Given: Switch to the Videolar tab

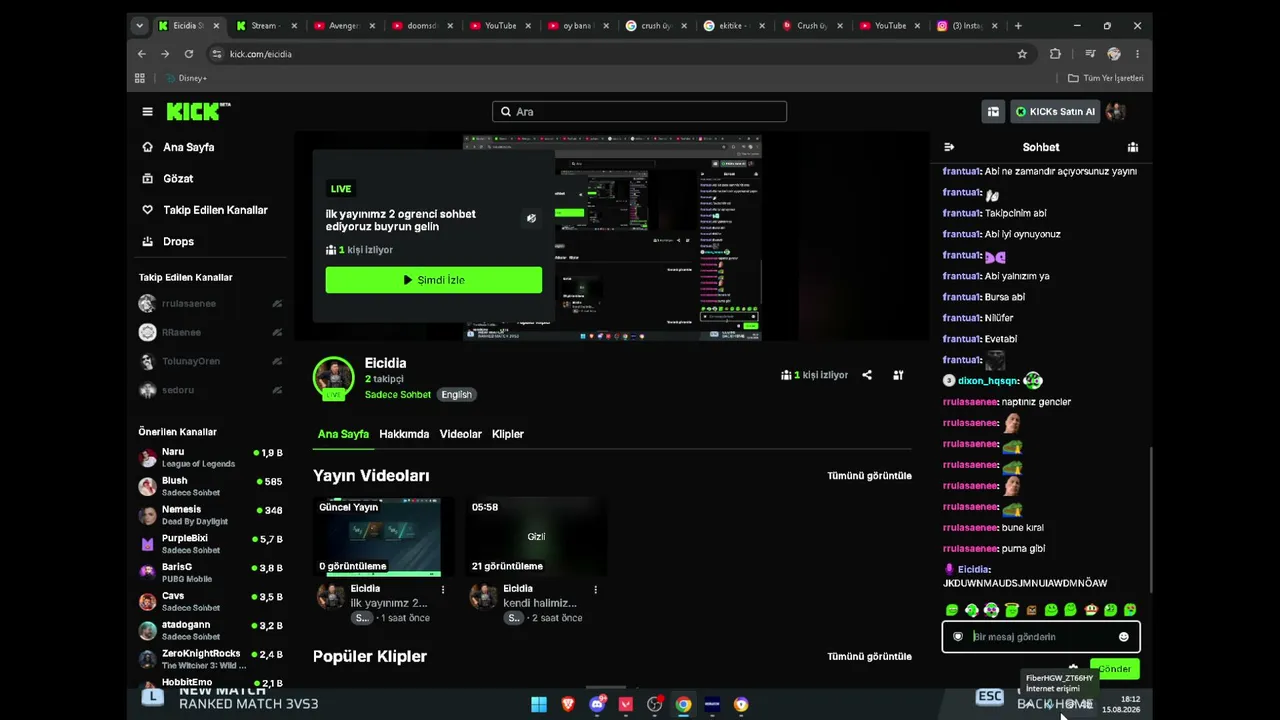Looking at the screenshot, I should point(461,434).
